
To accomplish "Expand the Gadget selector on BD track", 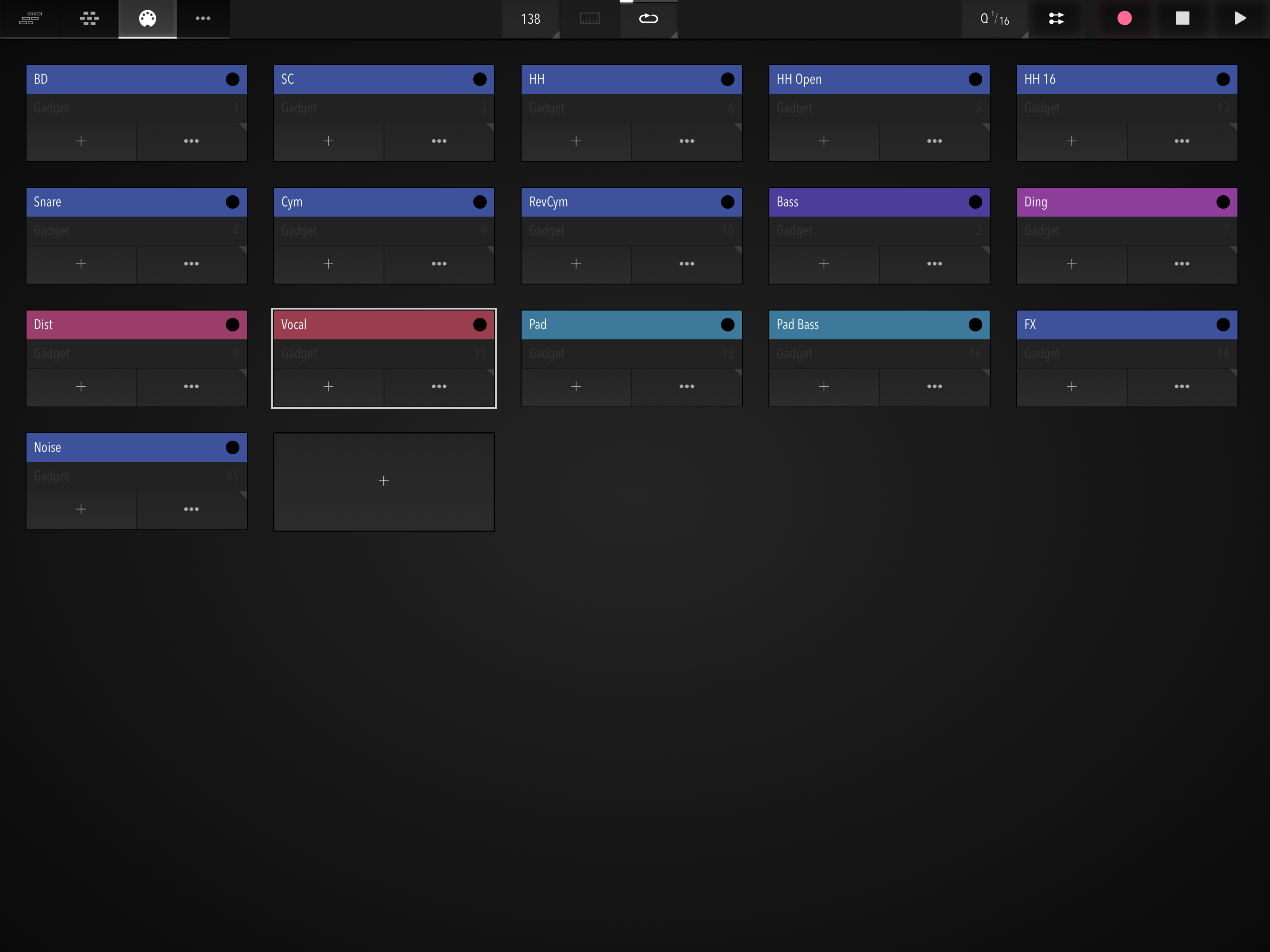I will [x=136, y=108].
